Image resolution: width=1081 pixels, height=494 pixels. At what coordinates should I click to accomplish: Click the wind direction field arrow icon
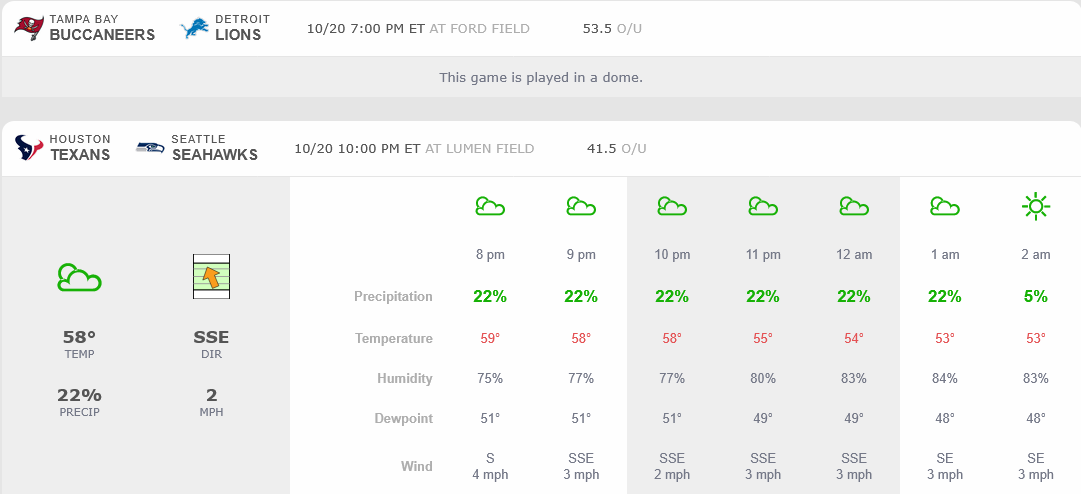[x=211, y=277]
